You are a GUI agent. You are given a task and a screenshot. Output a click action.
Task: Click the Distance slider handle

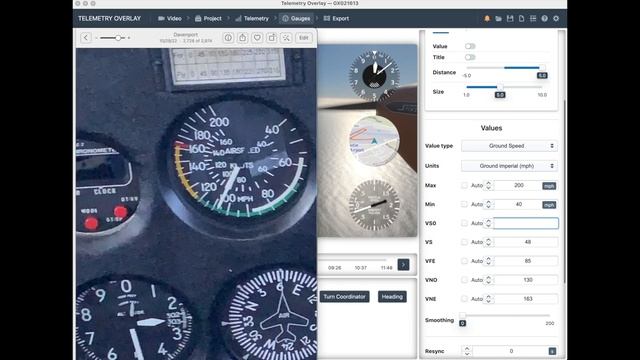pyautogui.click(x=542, y=68)
